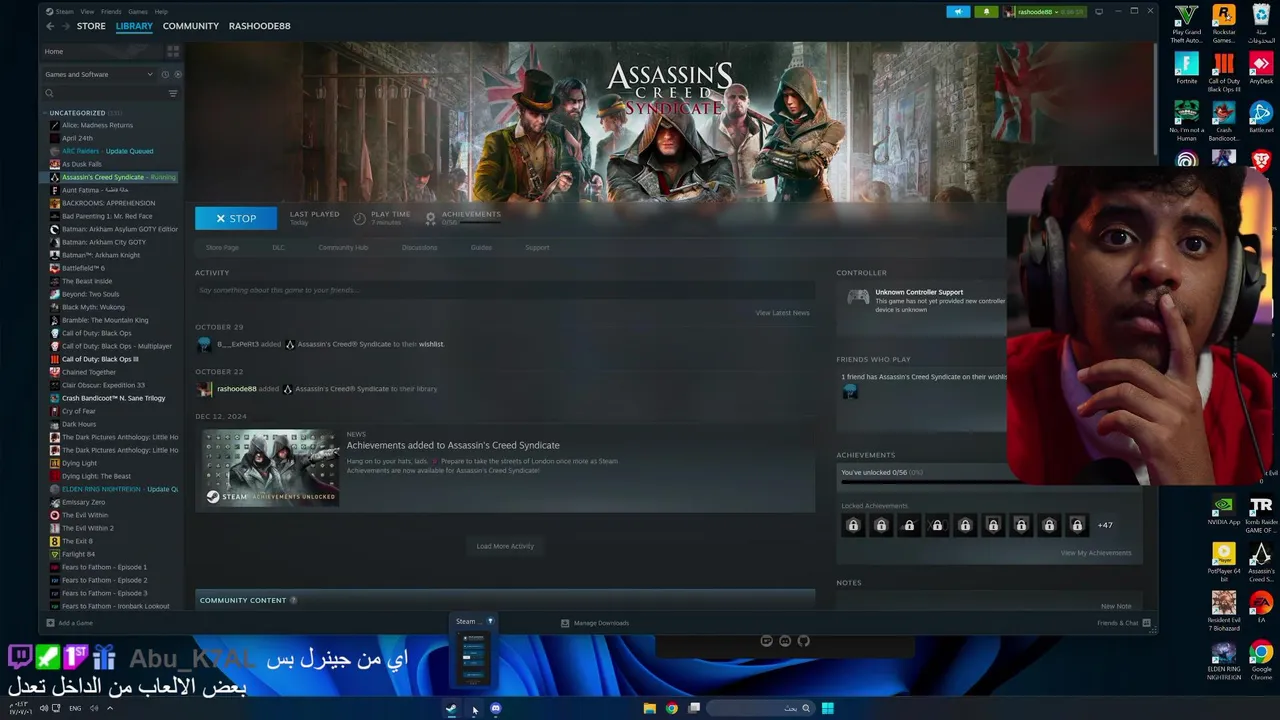Go back with the Steam navigation arrow

(x=50, y=26)
